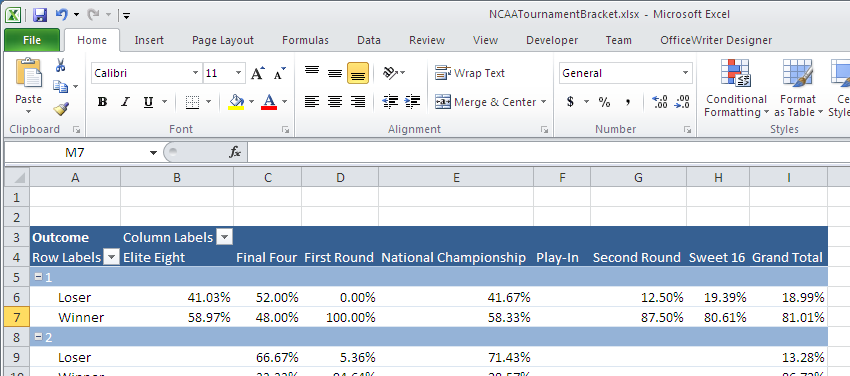Open Merge & Center dropdown arrow

543,102
